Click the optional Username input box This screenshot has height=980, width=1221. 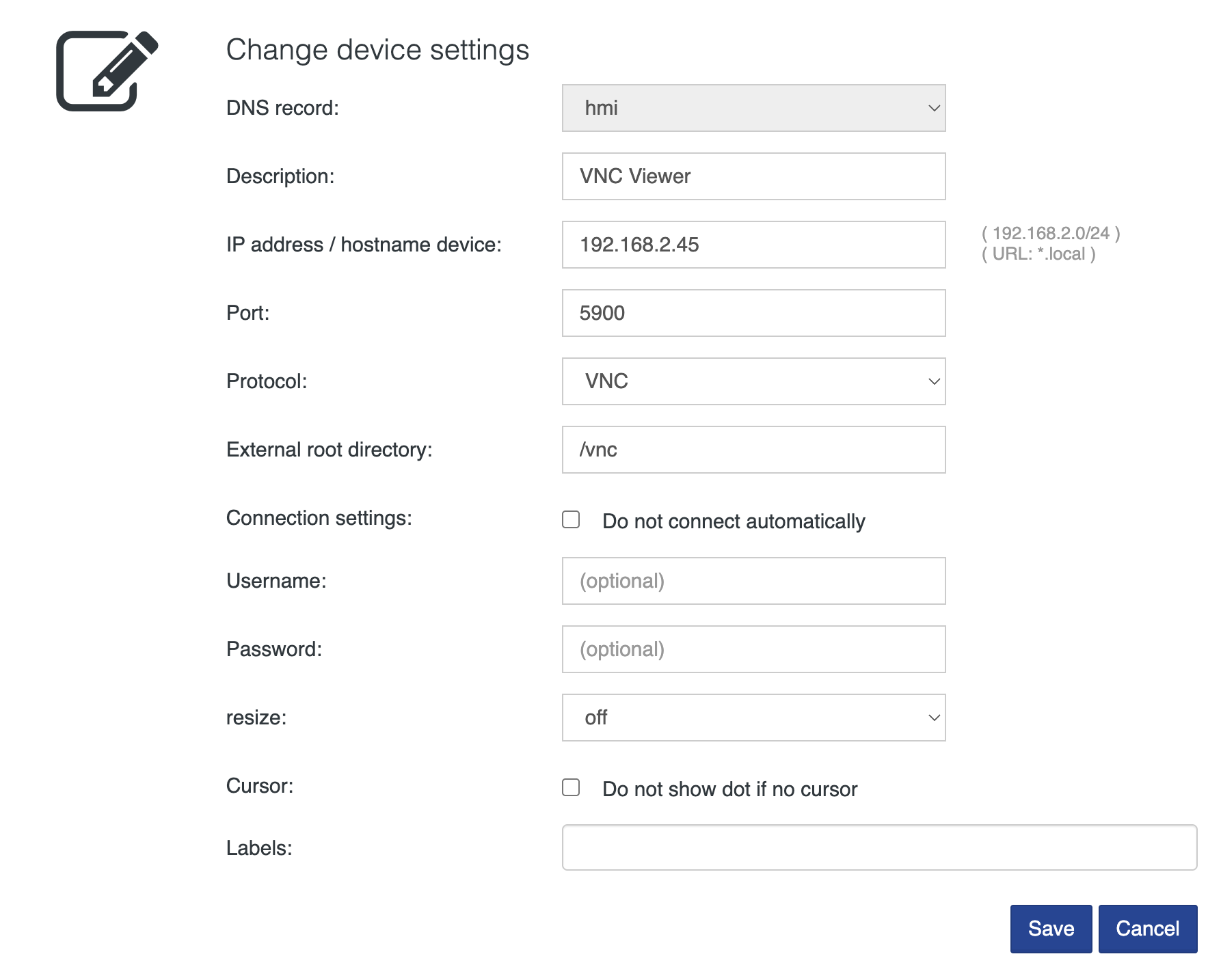click(x=753, y=581)
